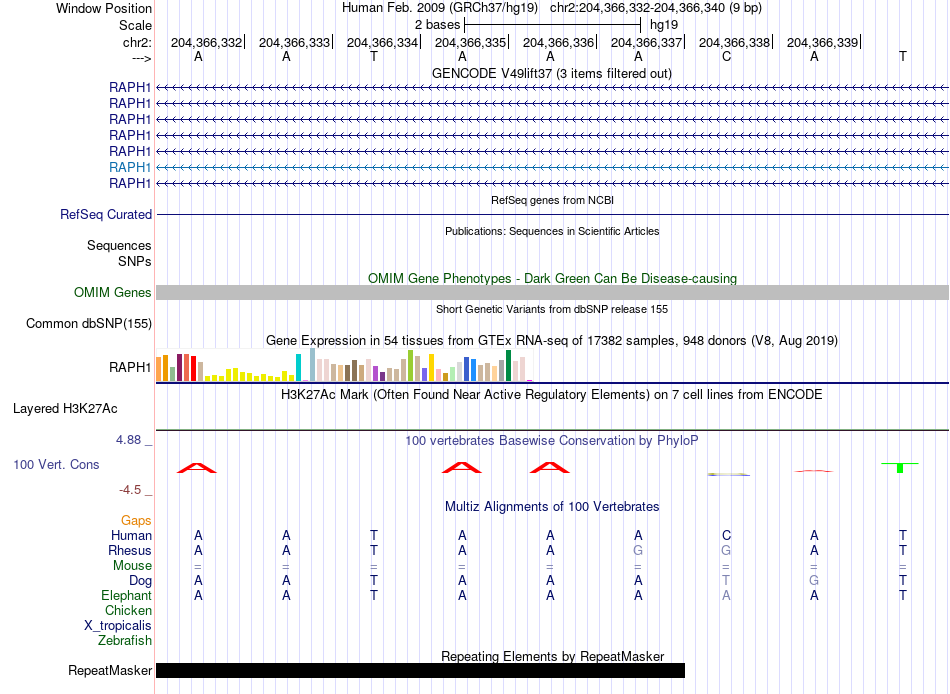Select coordinate label 204,366,336
The height and width of the screenshot is (694, 950).
pyautogui.click(x=559, y=42)
